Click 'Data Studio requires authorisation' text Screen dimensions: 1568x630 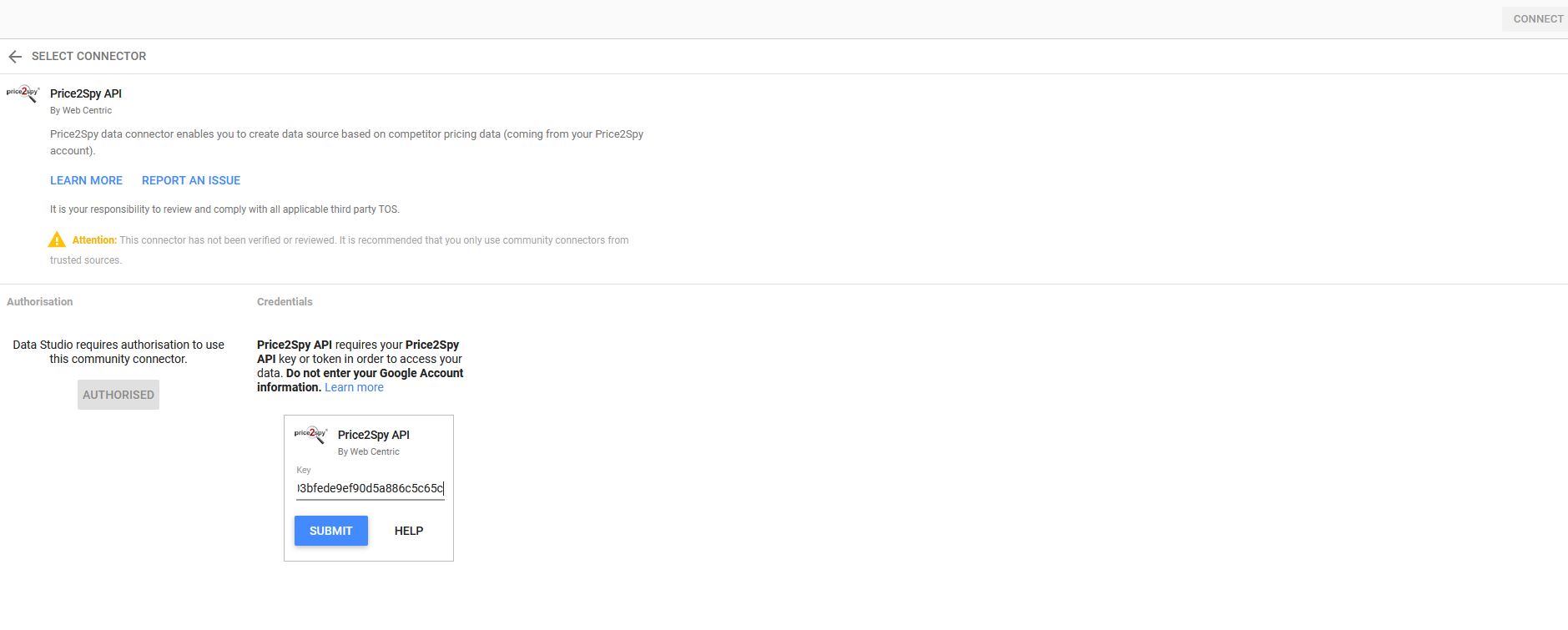(118, 351)
